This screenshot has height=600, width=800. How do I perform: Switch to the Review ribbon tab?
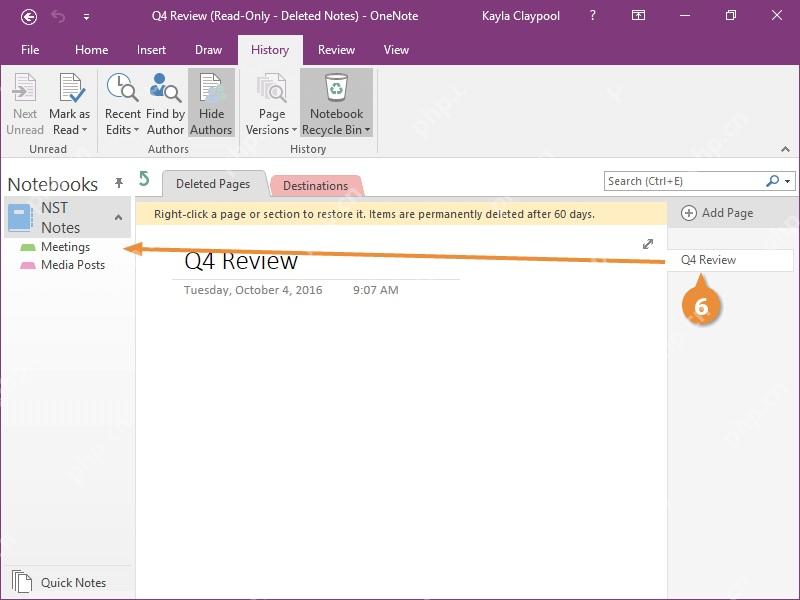[x=336, y=49]
